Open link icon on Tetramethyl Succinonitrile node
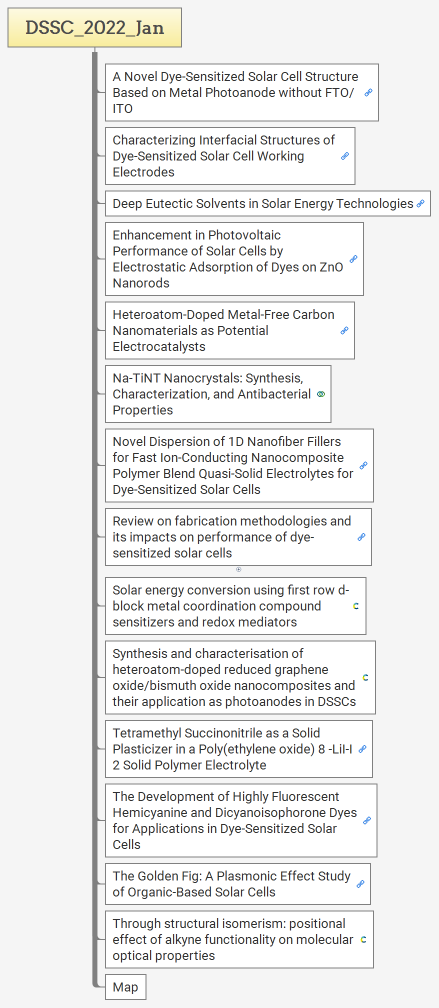This screenshot has height=1008, width=439. (362, 749)
